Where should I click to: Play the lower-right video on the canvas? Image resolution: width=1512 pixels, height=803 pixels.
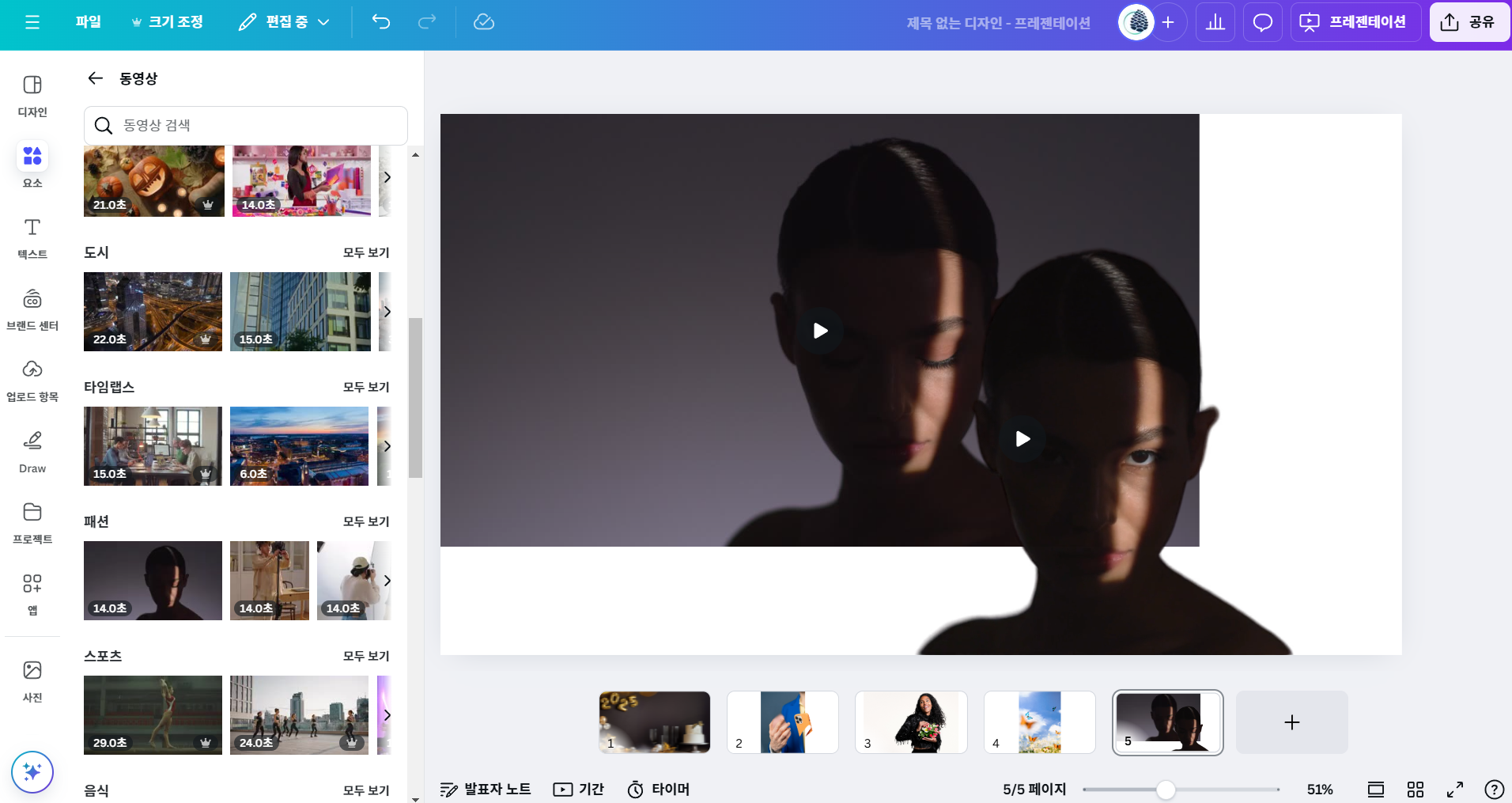click(x=1022, y=439)
